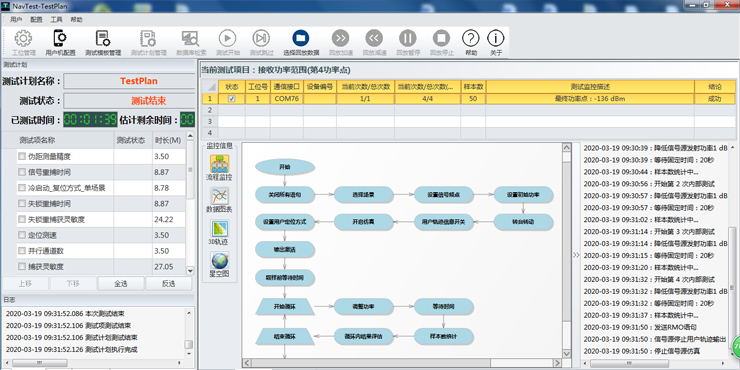The image size is (740, 370).
Task: Check 定位测速 test item
Action: coord(22,235)
